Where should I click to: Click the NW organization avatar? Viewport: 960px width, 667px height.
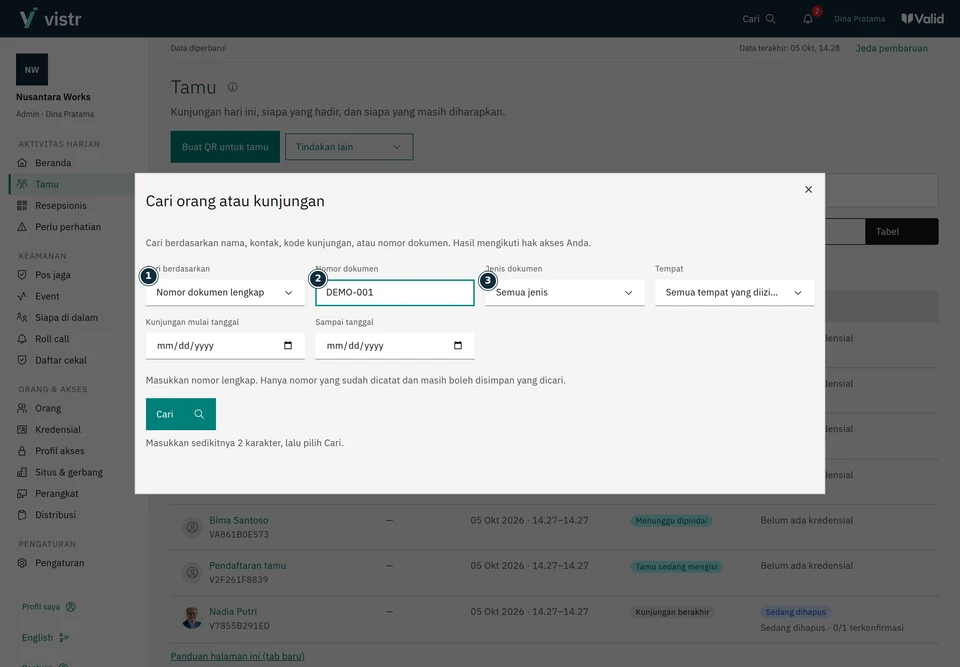point(32,70)
